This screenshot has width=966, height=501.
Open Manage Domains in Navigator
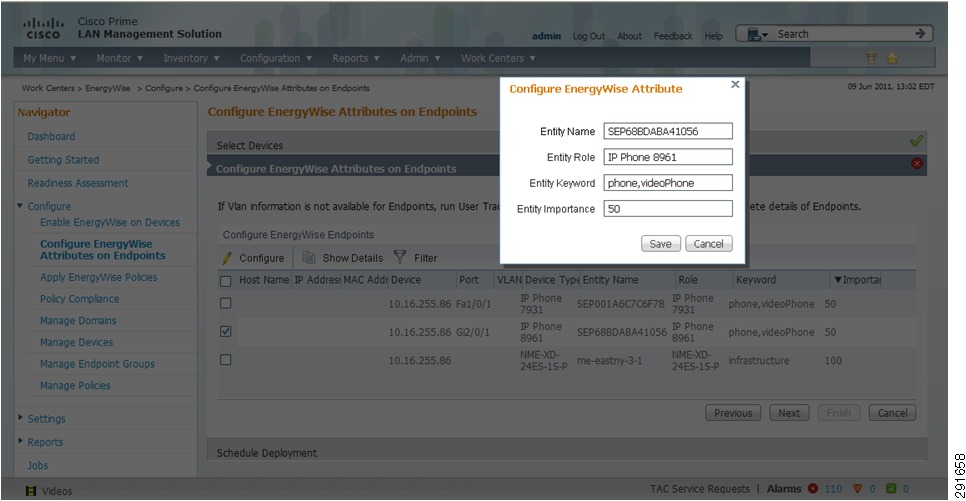78,320
